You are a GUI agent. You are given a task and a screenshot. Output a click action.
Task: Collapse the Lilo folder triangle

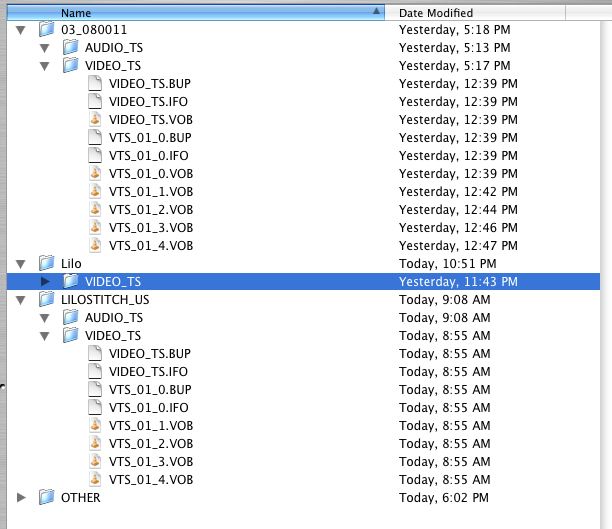(21, 264)
